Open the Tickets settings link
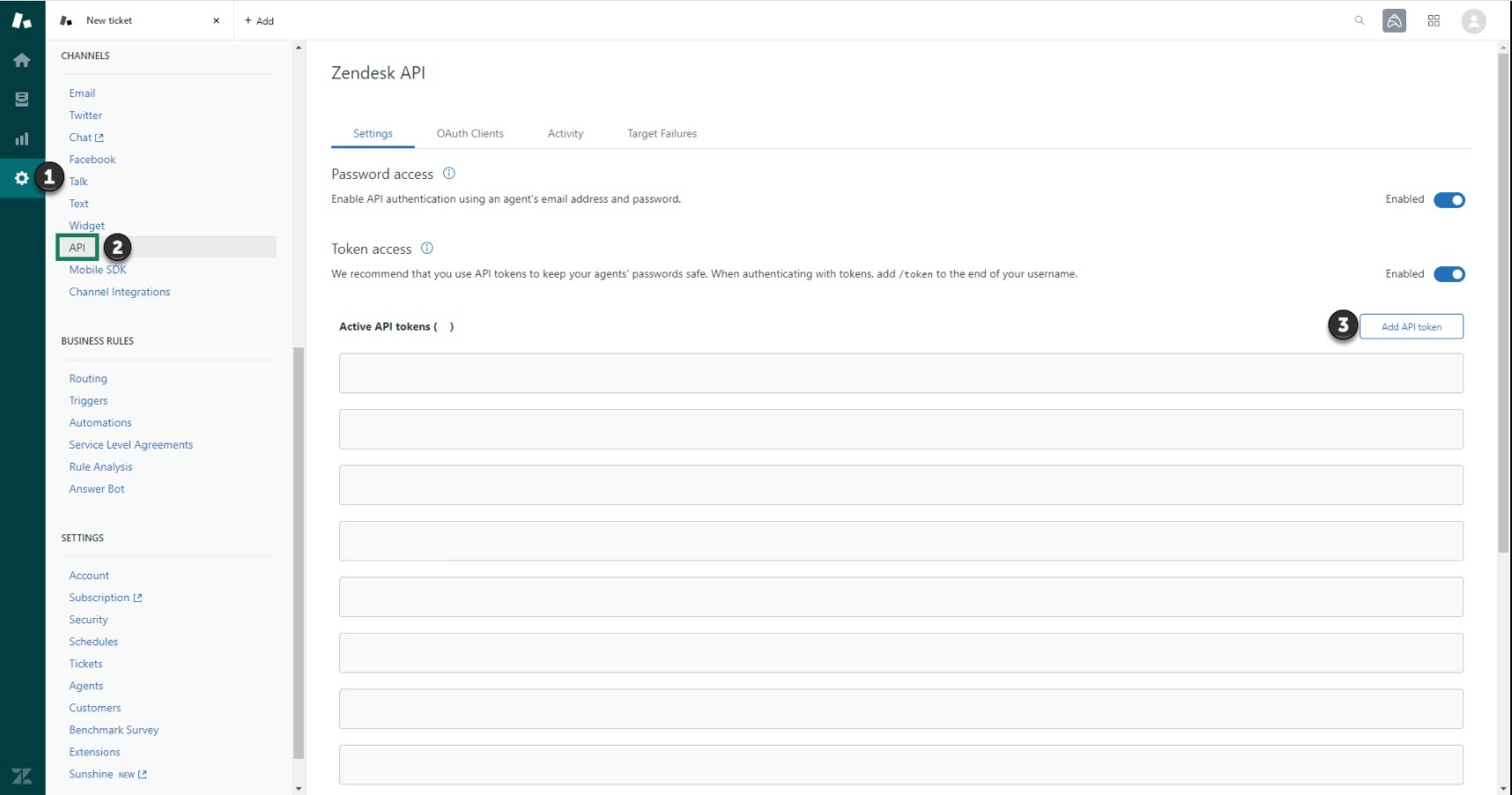Screen dimensions: 1512x795 [x=85, y=664]
